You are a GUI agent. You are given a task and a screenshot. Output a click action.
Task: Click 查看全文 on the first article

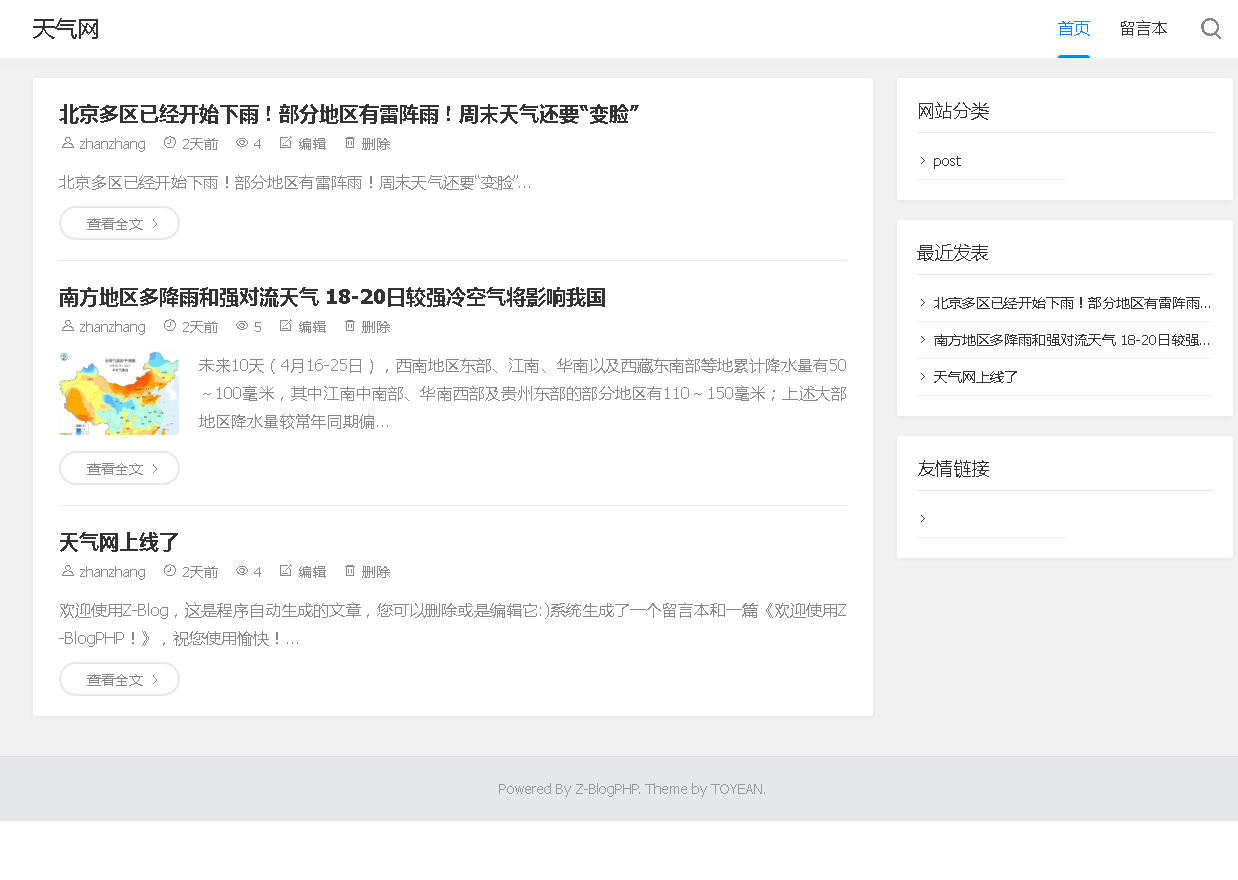tap(119, 223)
